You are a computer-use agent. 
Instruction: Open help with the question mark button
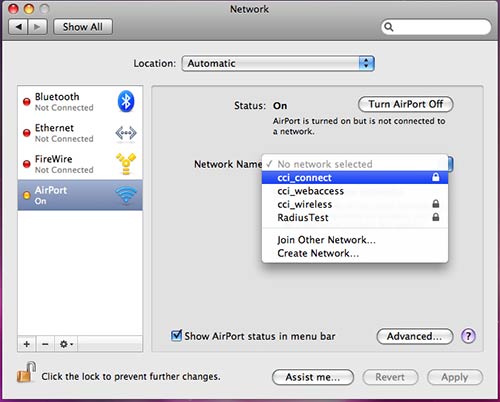468,336
